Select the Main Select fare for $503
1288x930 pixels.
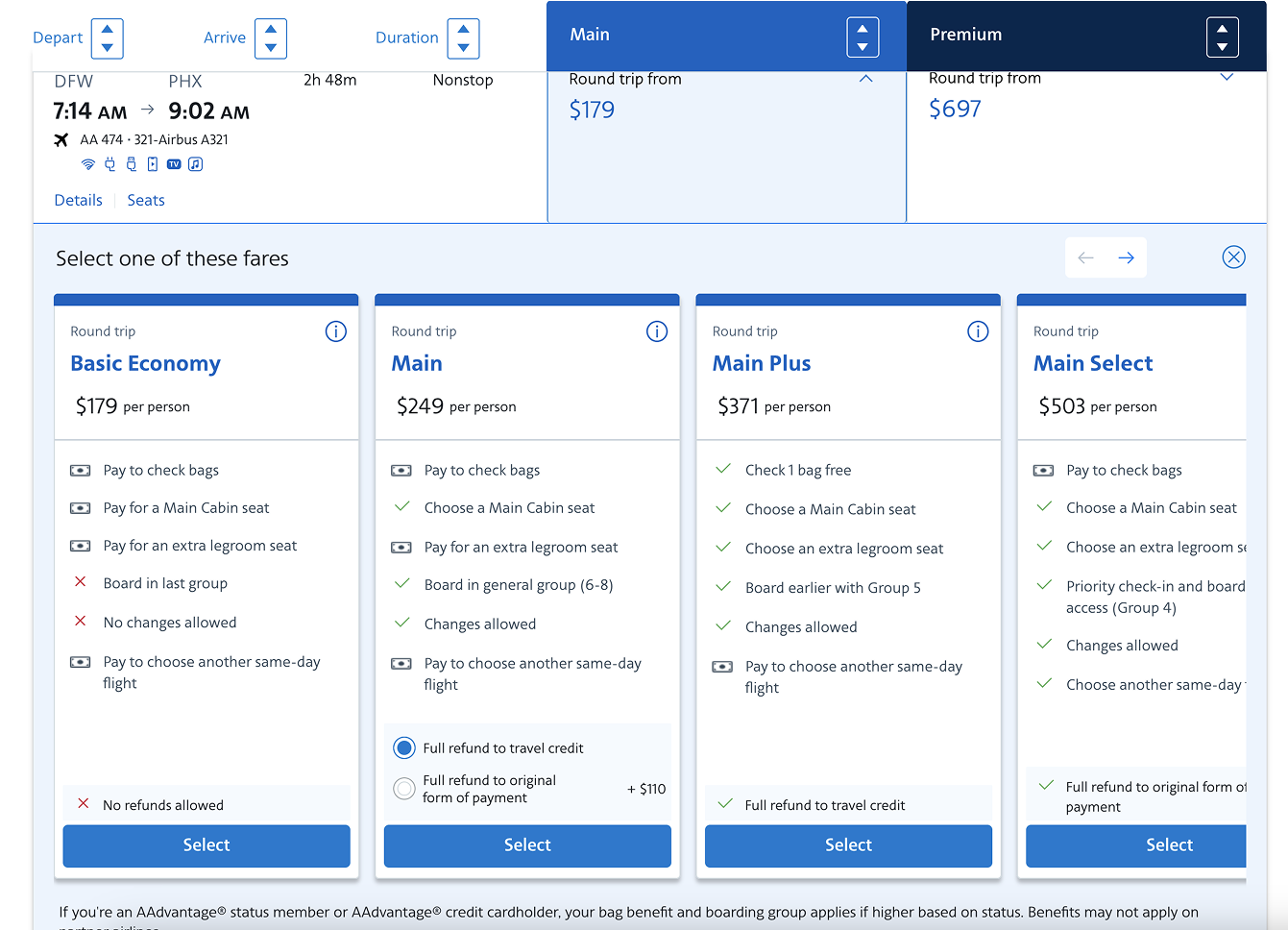pos(1136,845)
